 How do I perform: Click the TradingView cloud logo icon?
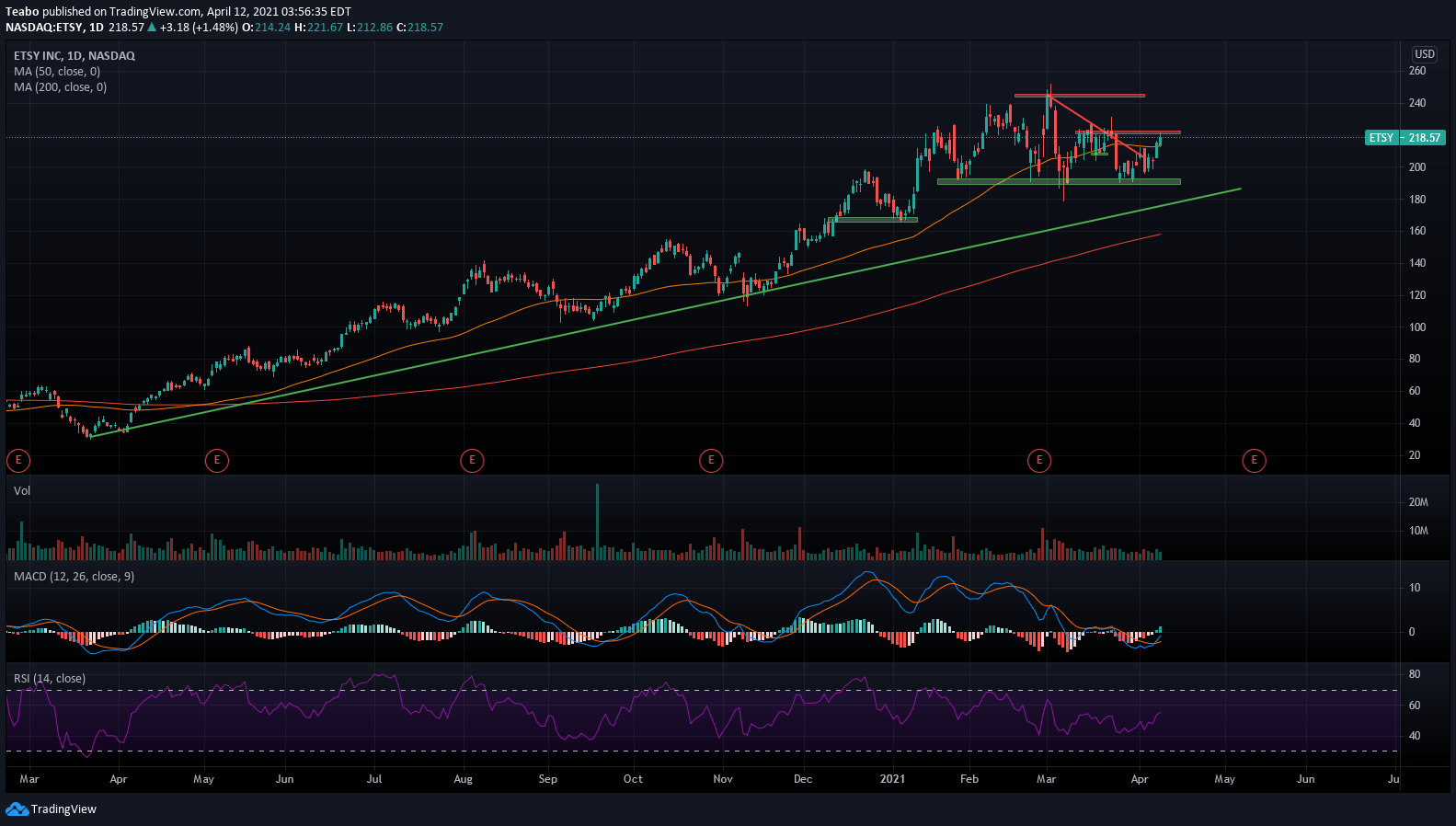tap(17, 809)
